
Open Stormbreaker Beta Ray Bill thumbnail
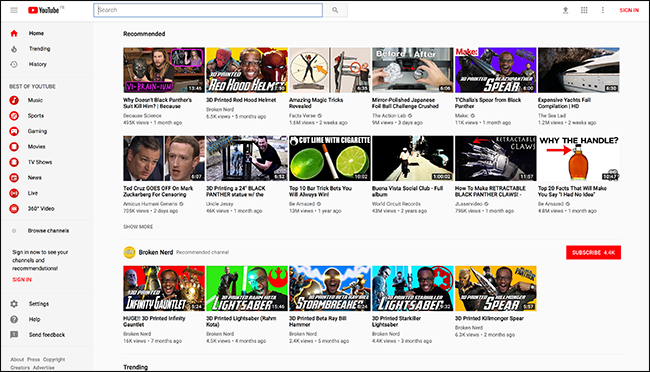[x=330, y=288]
